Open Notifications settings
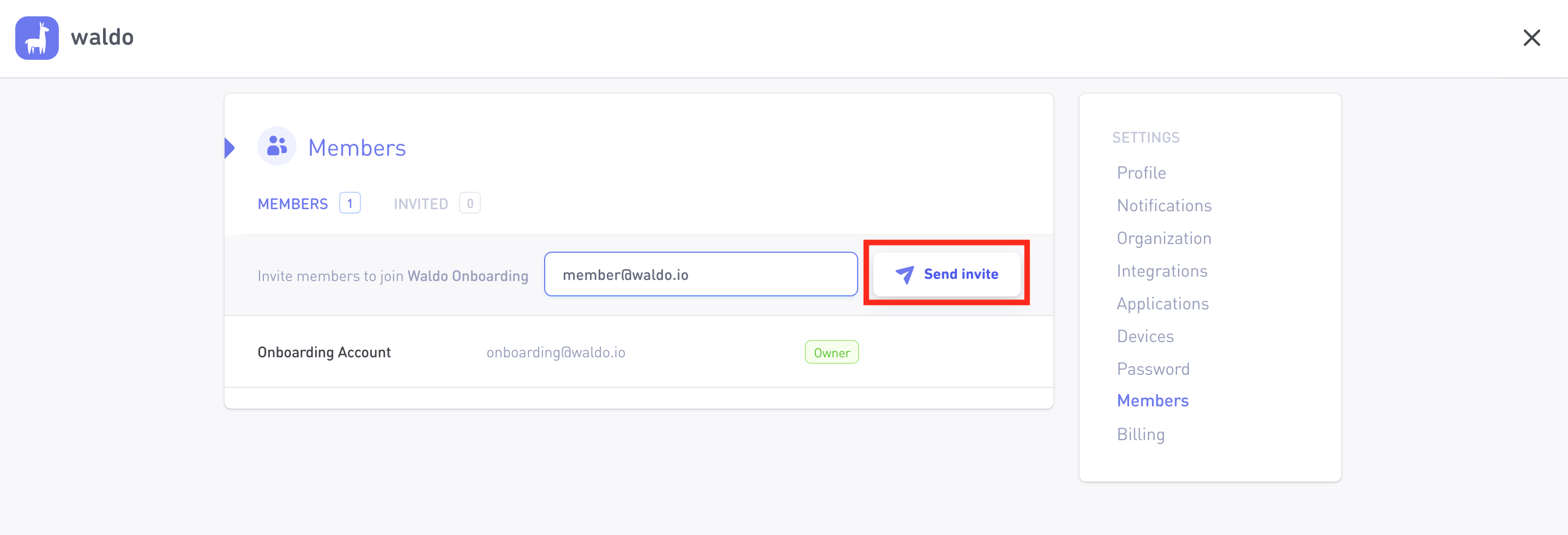 (1164, 205)
